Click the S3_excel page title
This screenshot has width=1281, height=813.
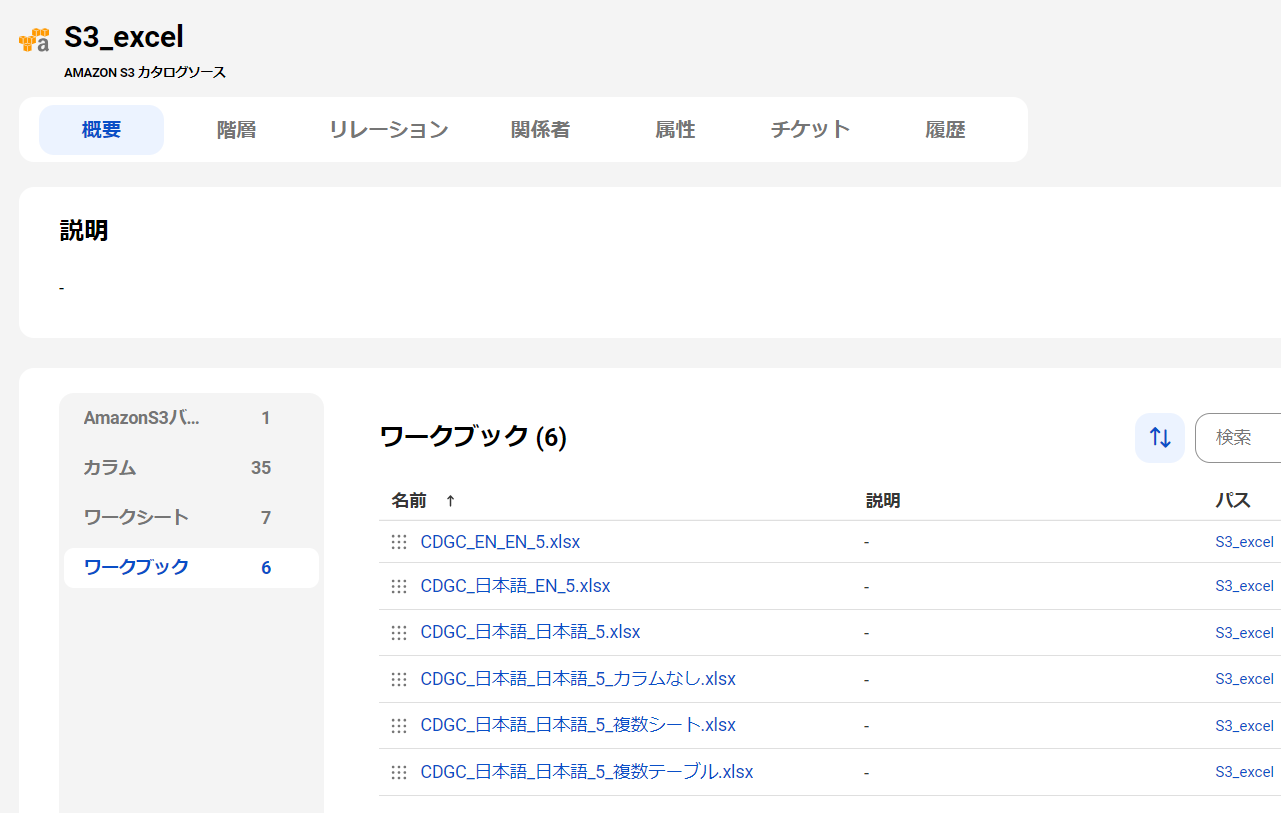[x=124, y=37]
